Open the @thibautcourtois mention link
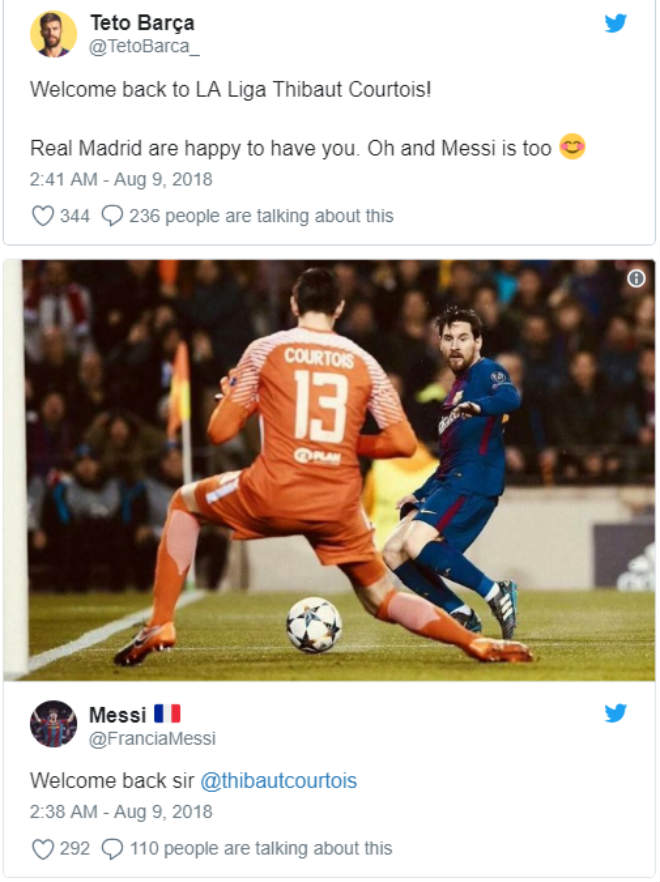This screenshot has height=882, width=660. [x=279, y=781]
